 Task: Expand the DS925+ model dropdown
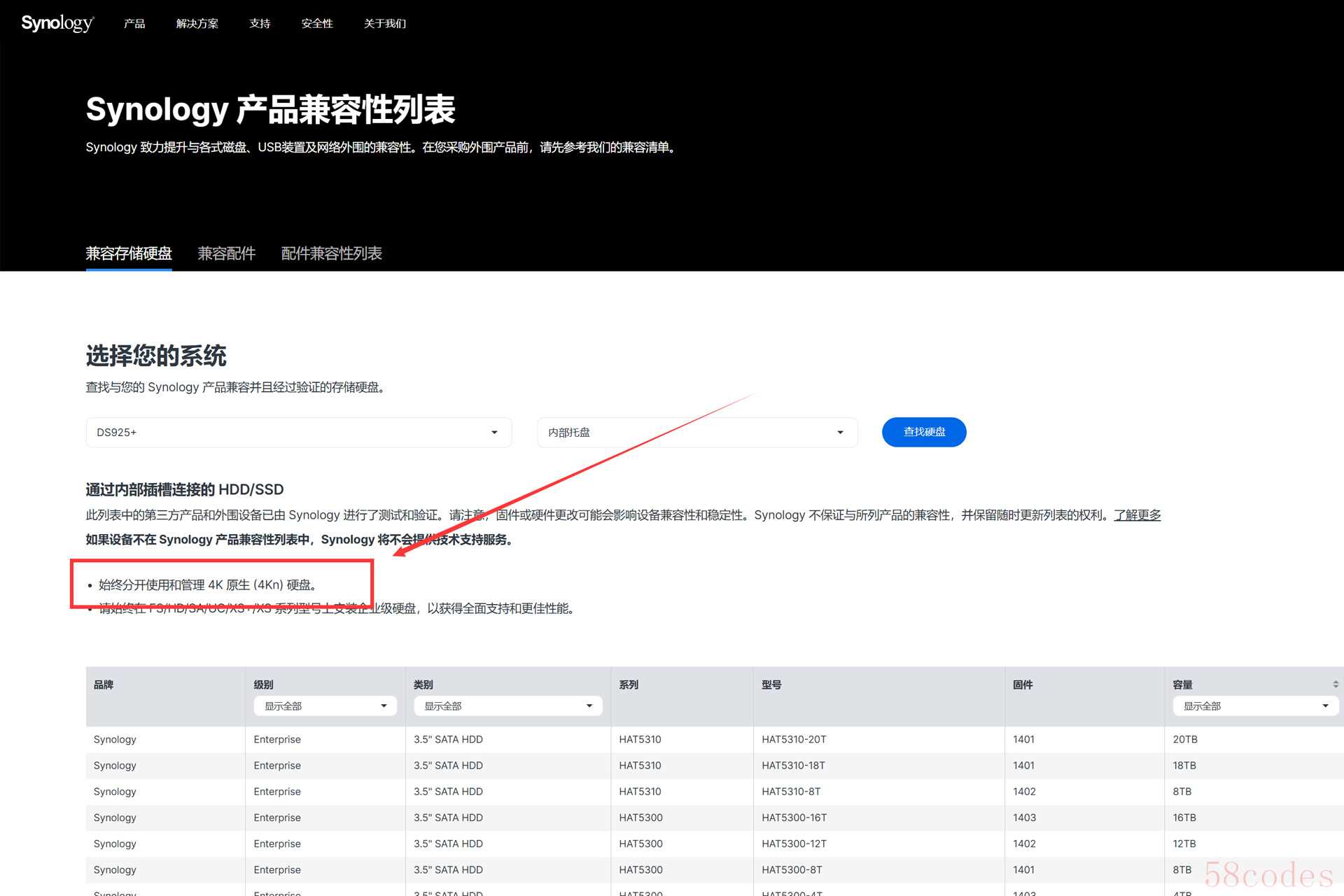pyautogui.click(x=299, y=433)
